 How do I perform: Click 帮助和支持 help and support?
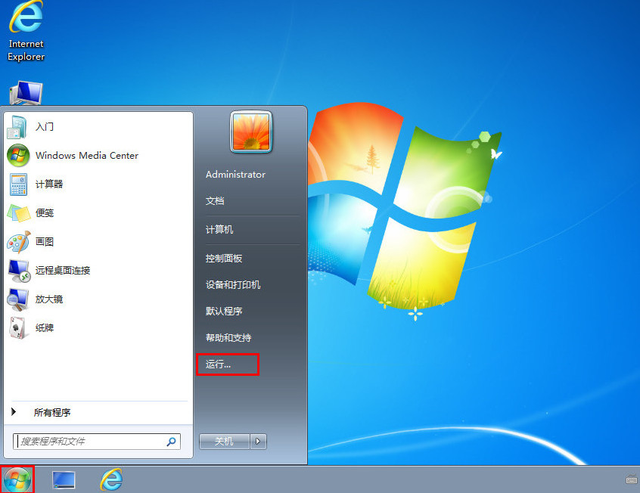point(229,338)
